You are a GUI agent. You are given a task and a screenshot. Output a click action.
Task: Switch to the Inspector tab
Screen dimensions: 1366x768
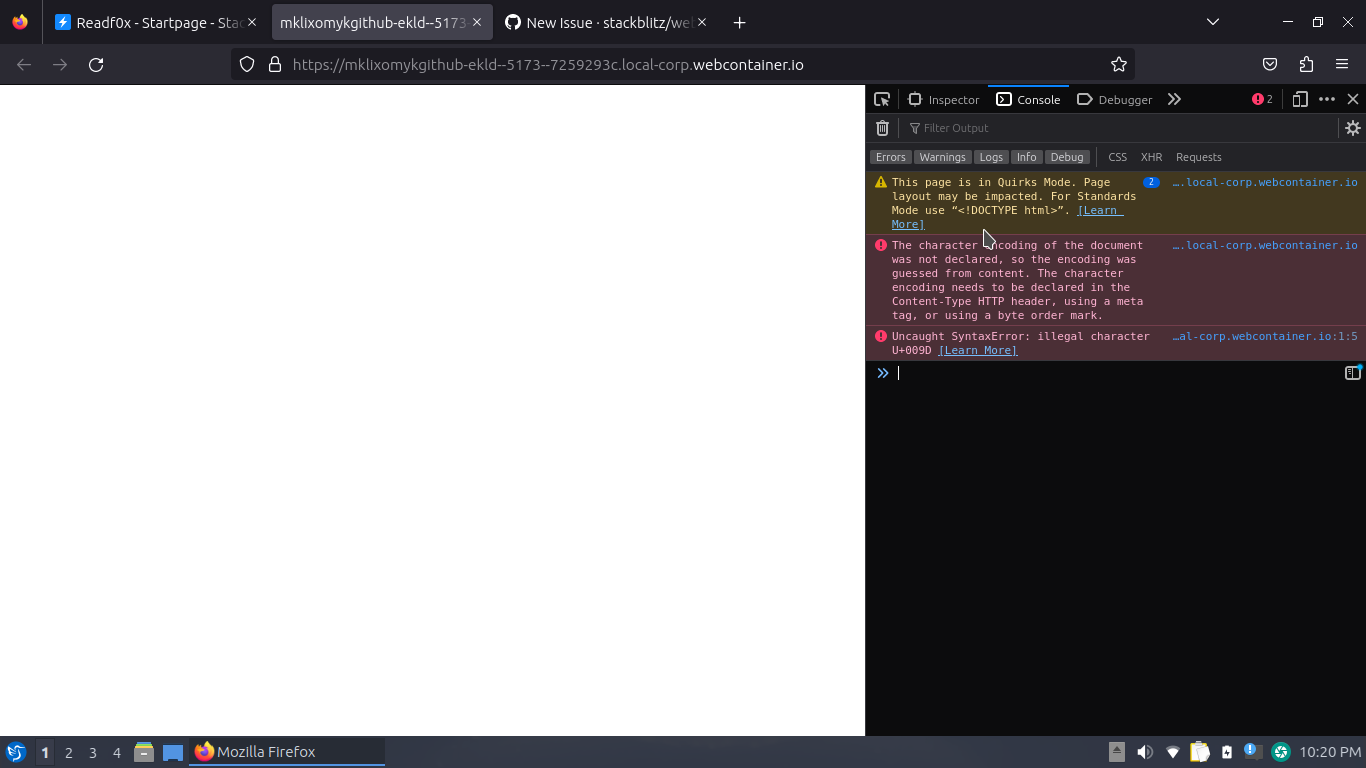click(x=943, y=99)
